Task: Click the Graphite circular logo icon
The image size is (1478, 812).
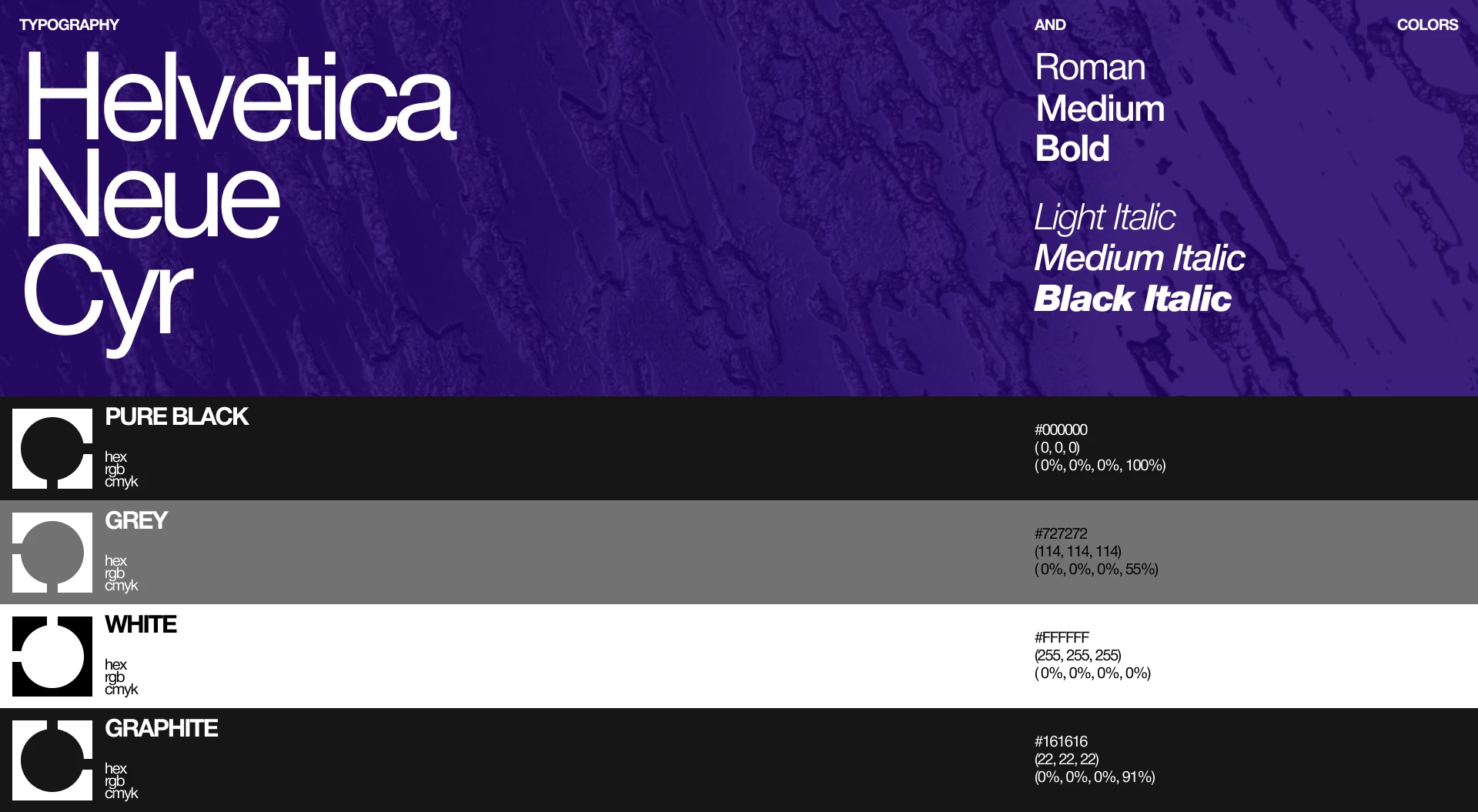Action: pyautogui.click(x=52, y=760)
